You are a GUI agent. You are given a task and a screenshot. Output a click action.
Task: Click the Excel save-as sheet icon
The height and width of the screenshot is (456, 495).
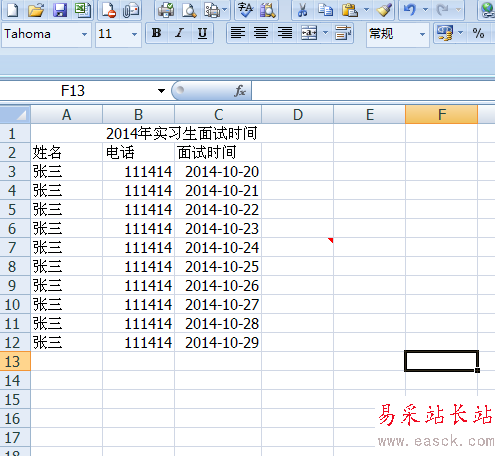point(83,10)
